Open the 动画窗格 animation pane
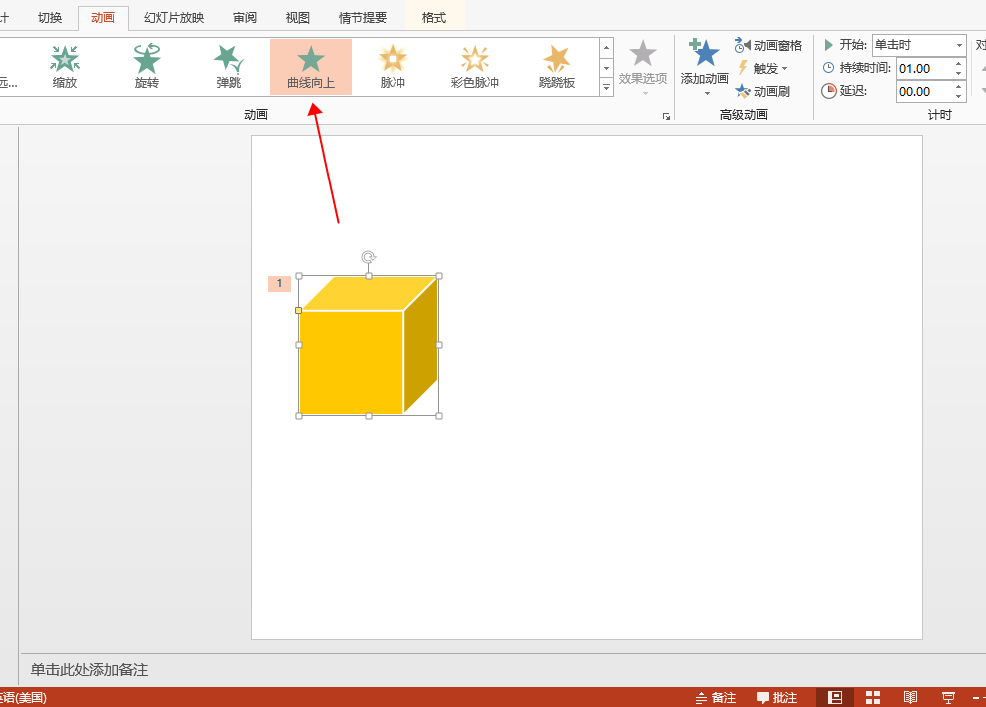 768,45
